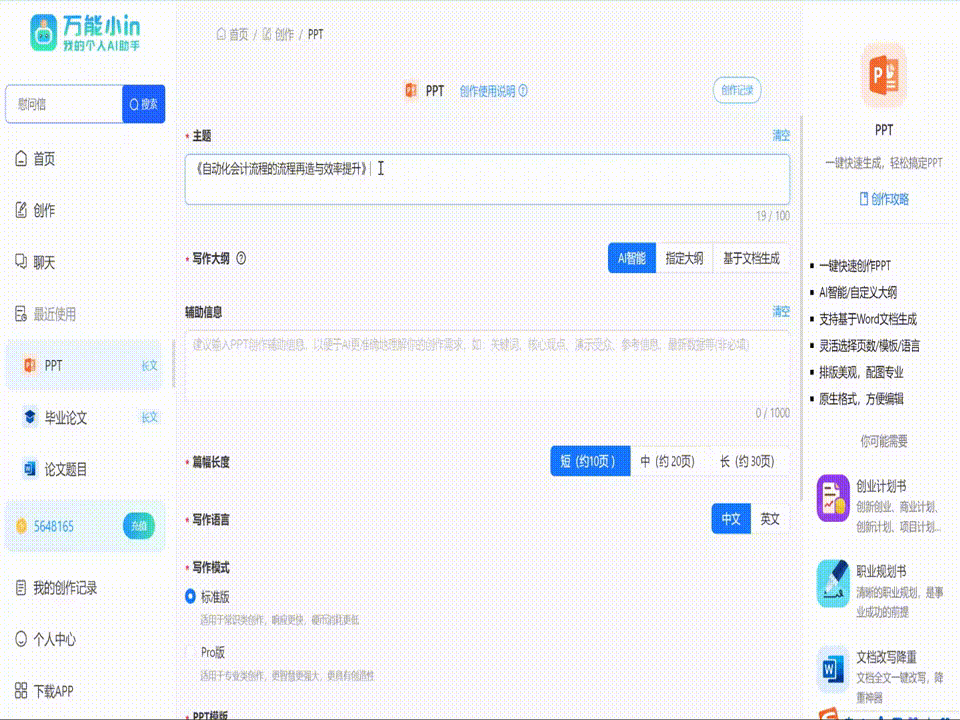Click the 文档改写降重 Word icon
960x720 pixels.
pos(832,669)
